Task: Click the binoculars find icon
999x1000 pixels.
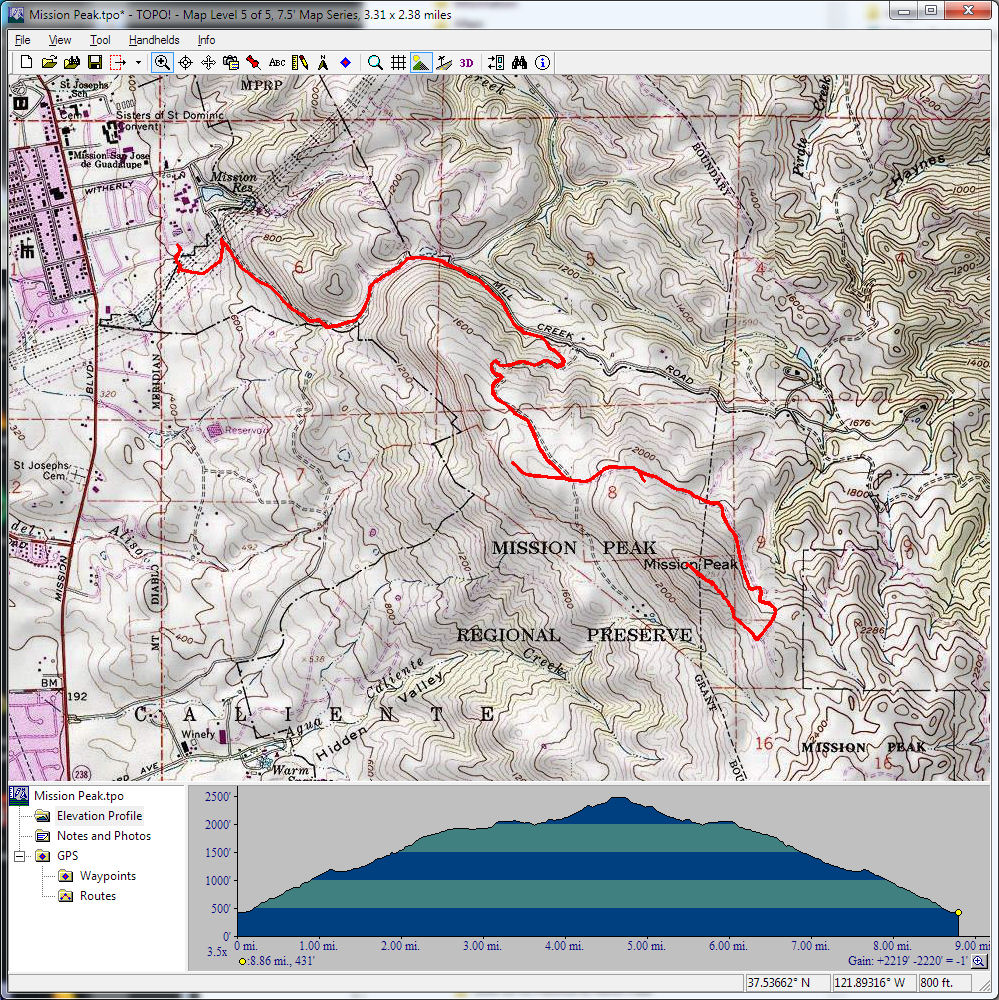Action: pyautogui.click(x=519, y=62)
